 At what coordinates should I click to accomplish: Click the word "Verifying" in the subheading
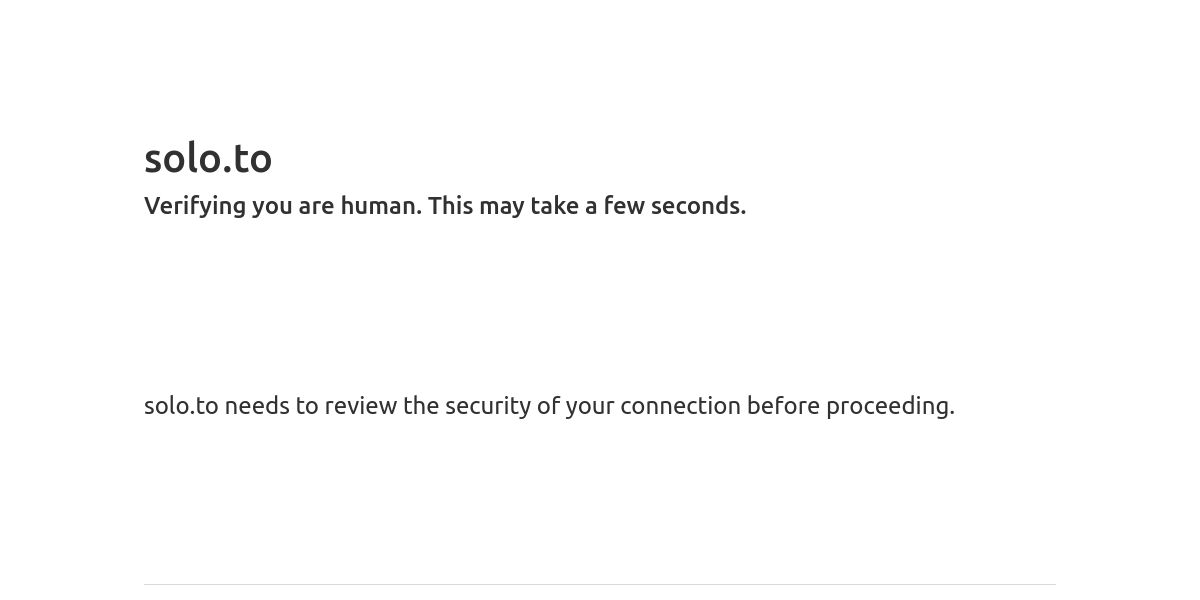click(195, 206)
